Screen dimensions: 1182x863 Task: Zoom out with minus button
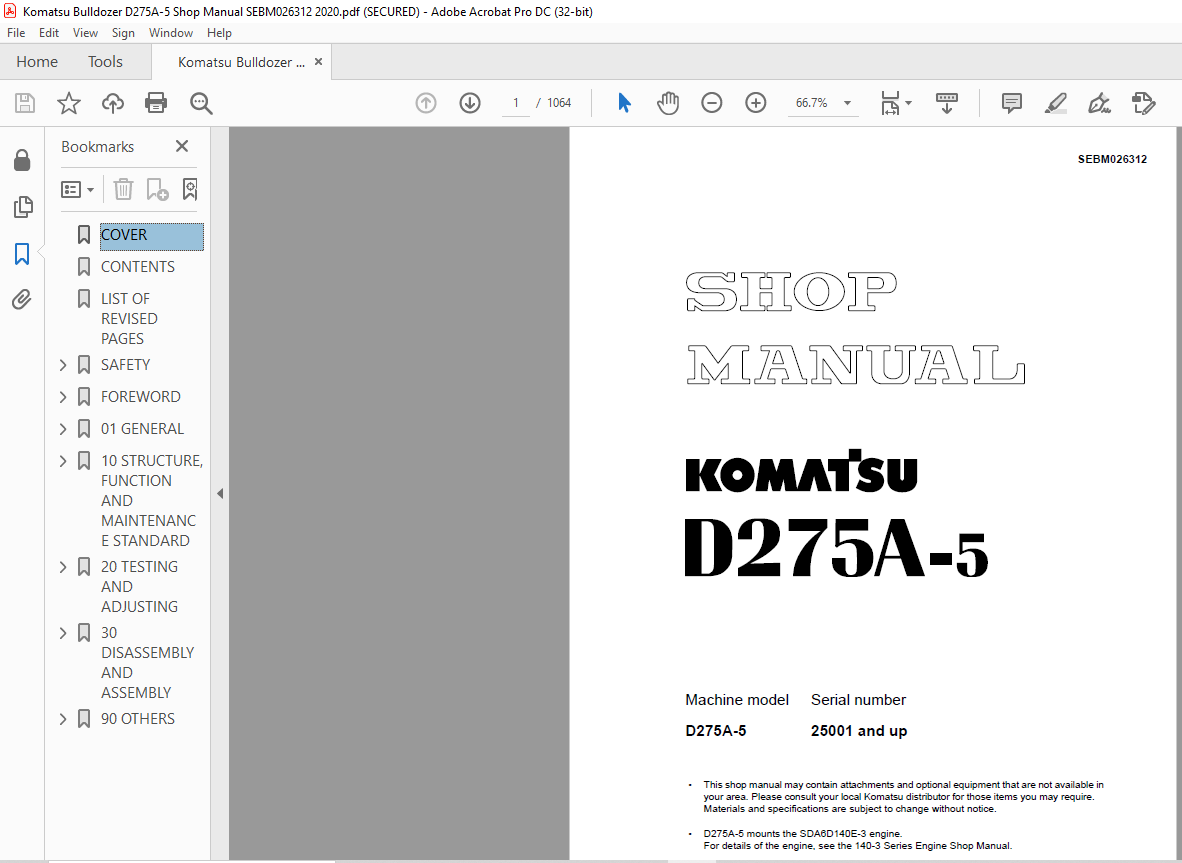click(x=712, y=103)
